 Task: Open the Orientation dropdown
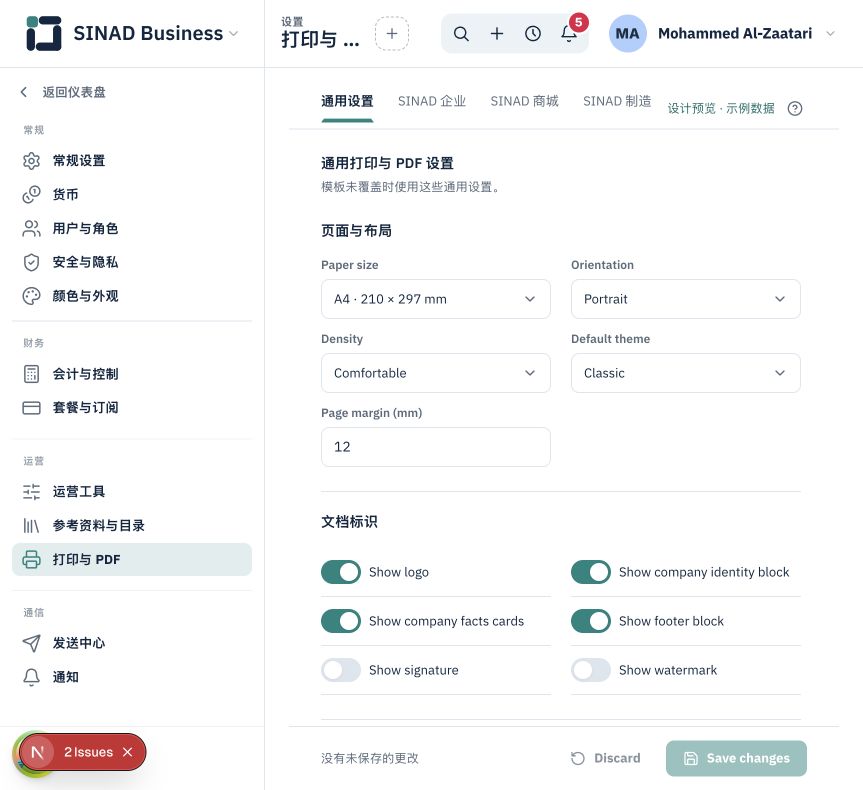[685, 299]
